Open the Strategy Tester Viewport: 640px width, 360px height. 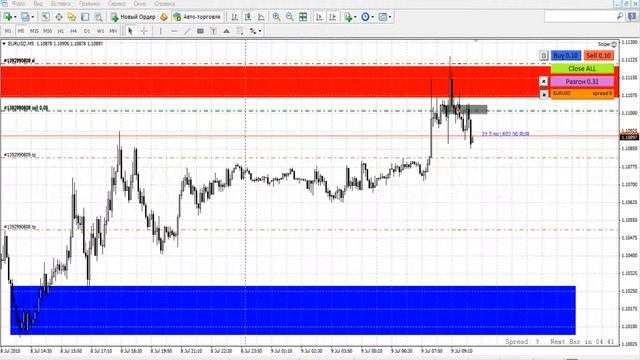tap(98, 17)
